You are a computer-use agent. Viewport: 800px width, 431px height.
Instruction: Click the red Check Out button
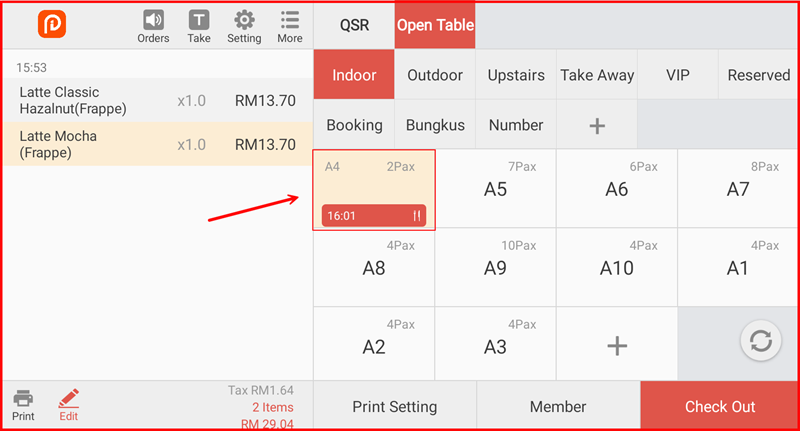pyautogui.click(x=719, y=407)
